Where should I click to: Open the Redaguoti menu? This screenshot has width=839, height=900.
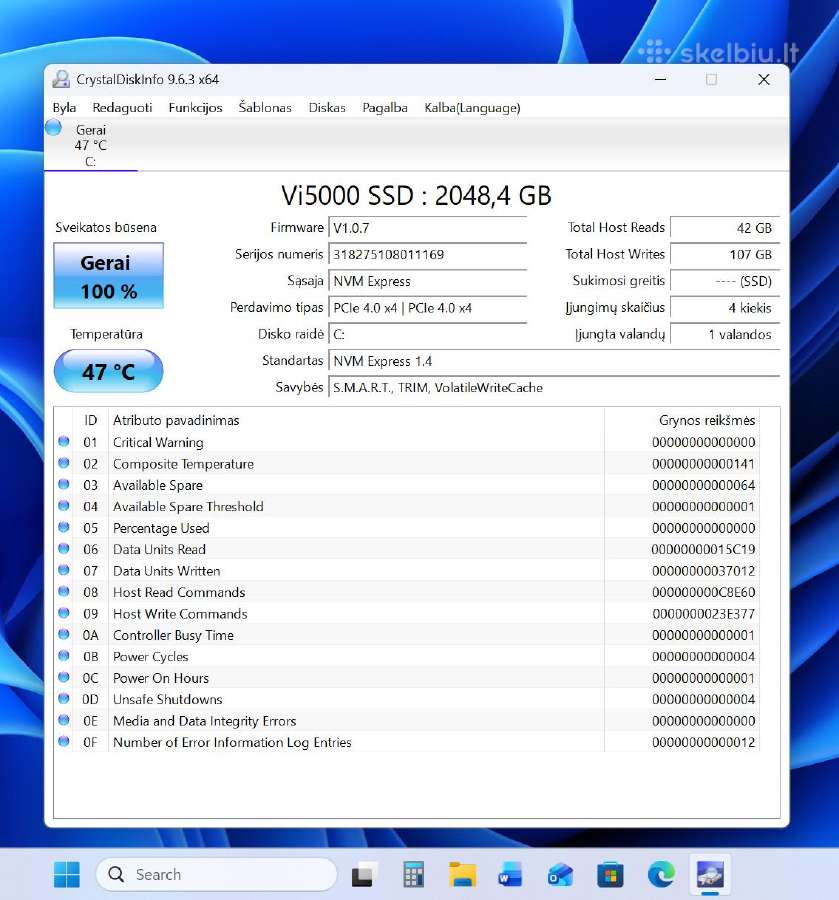[122, 108]
